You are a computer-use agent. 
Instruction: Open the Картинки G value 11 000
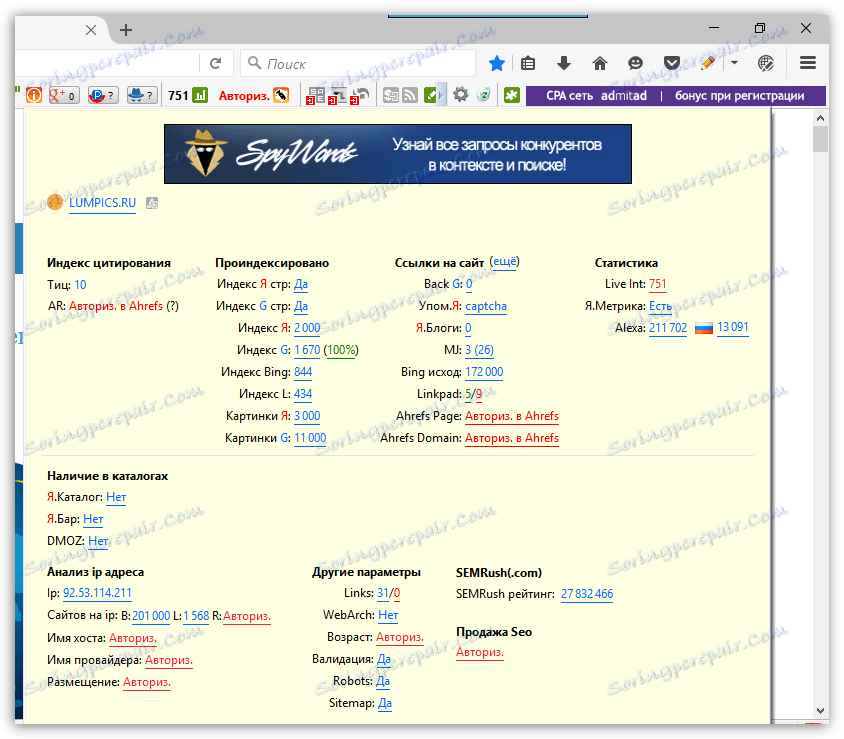click(310, 438)
